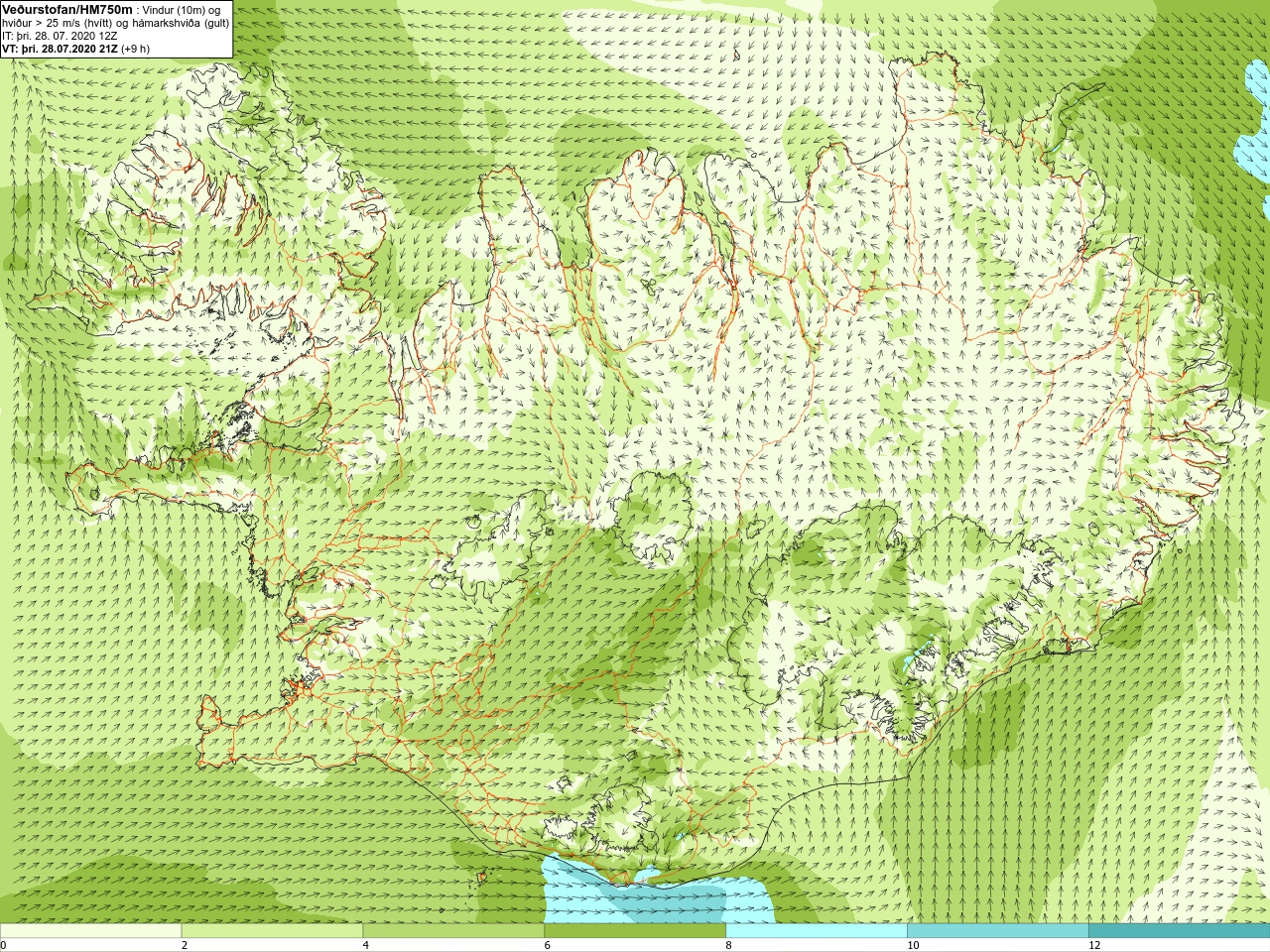Screen dimensions: 1270x952
Task: Select the 2–4 light green legend band
Action: [272, 931]
